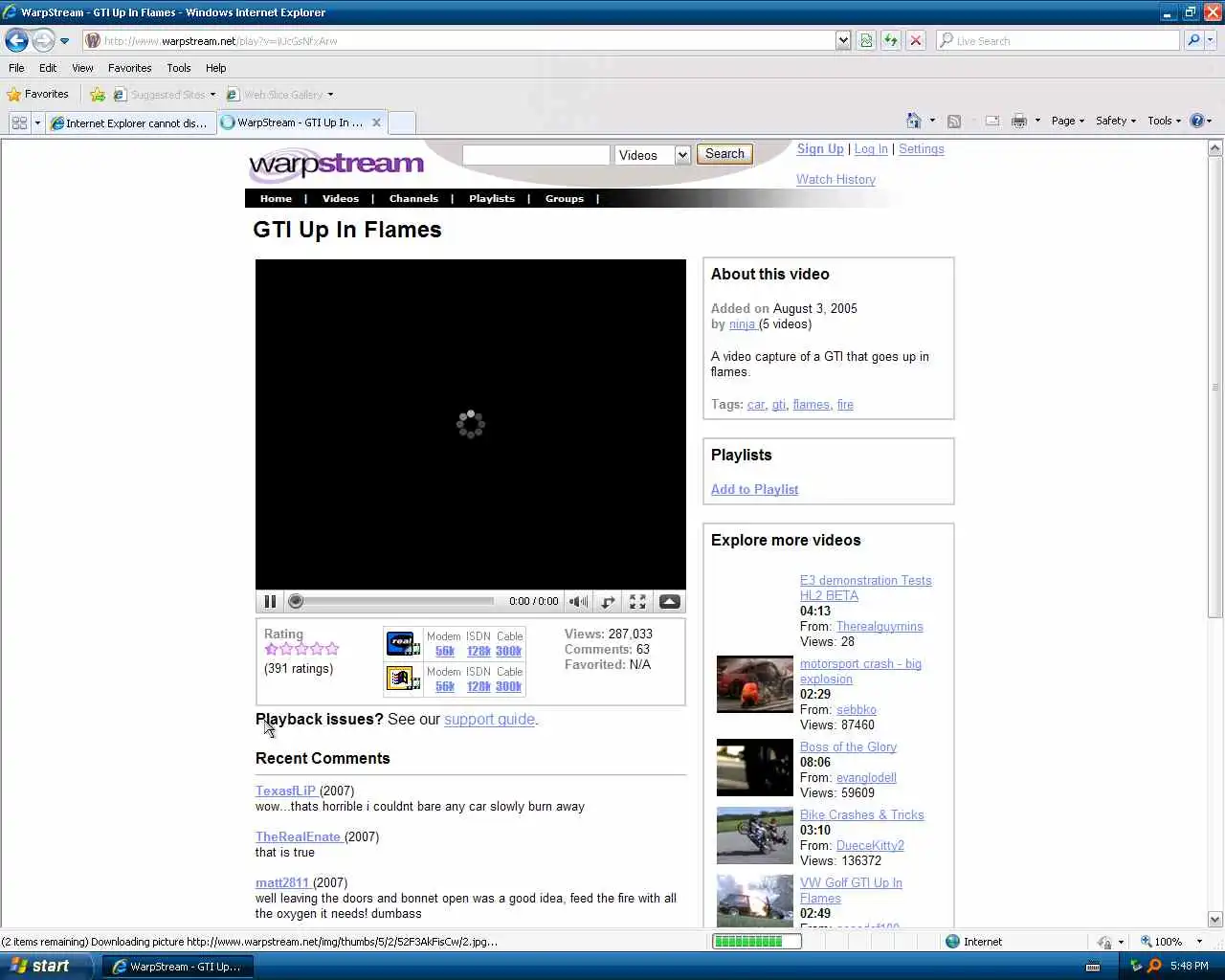Expand the Quick Tabs list arrow

37,122
